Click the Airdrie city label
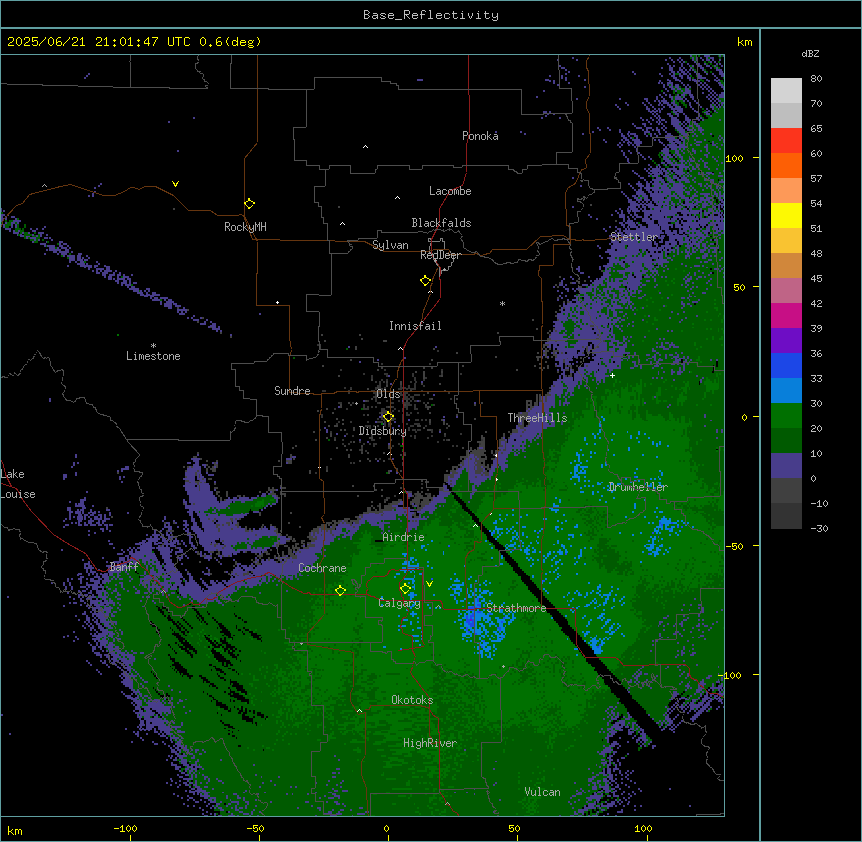Screen dimensions: 862x842 click(404, 537)
